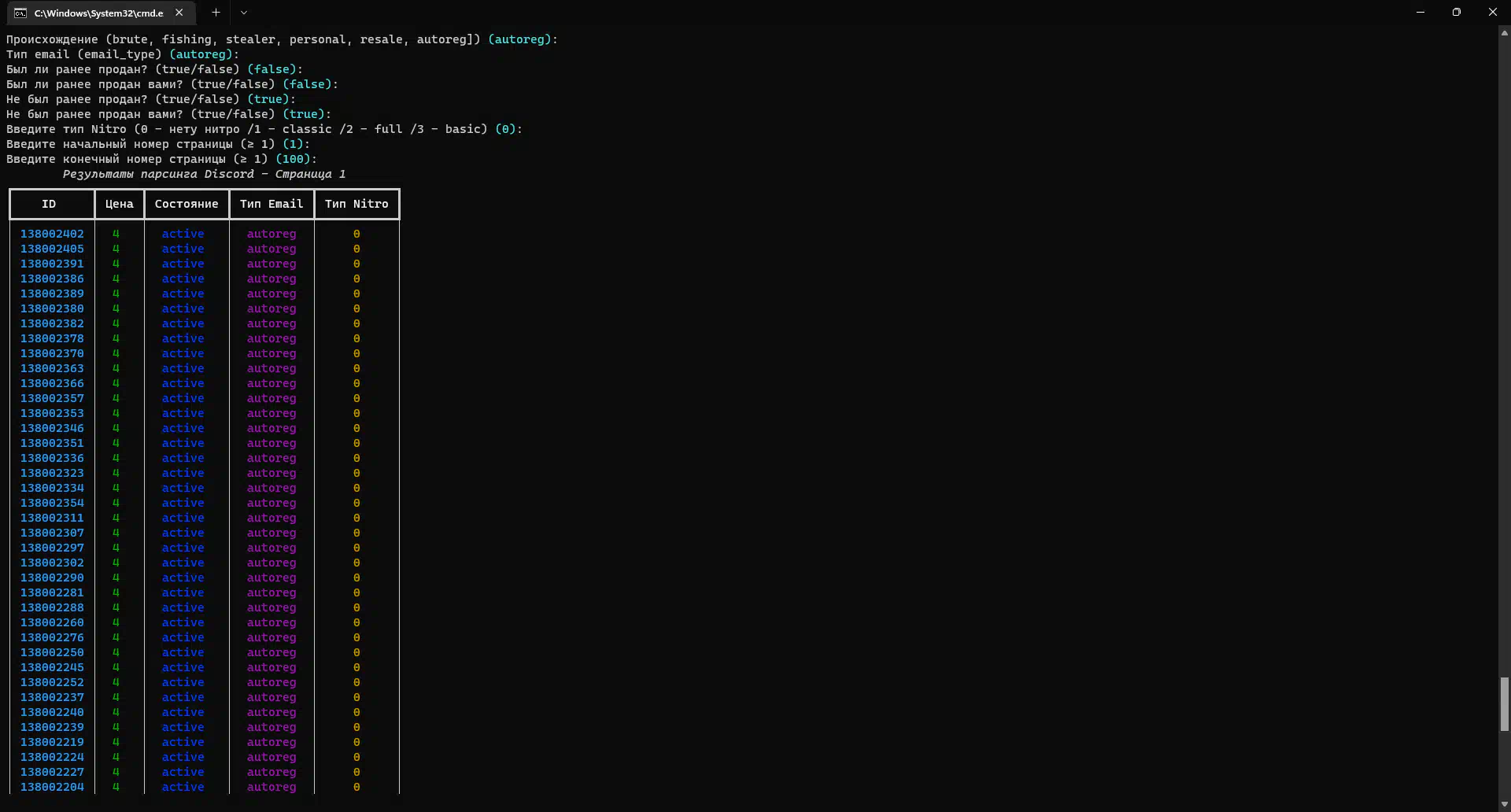The image size is (1511, 812).
Task: Click ID 138002366
Action: tap(52, 383)
